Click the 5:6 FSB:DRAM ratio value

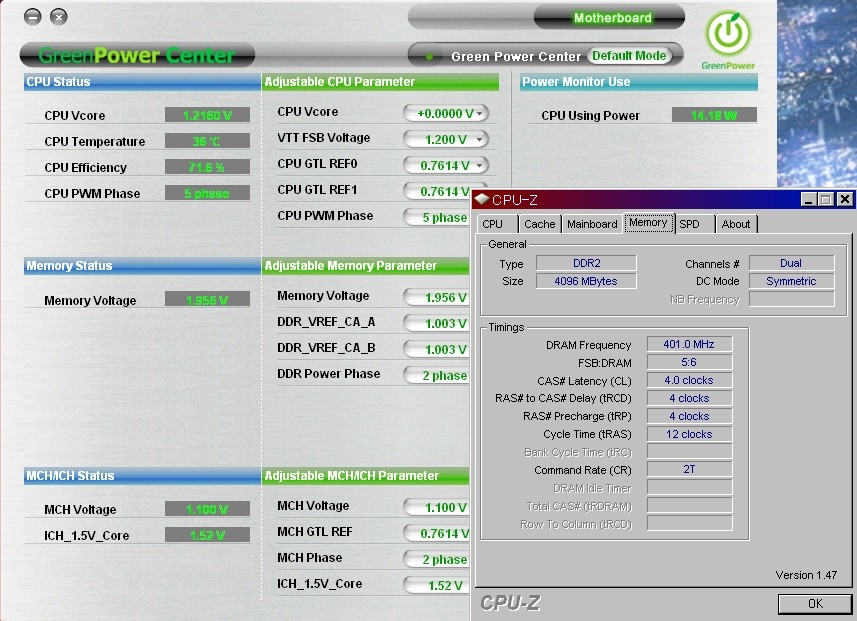point(689,362)
